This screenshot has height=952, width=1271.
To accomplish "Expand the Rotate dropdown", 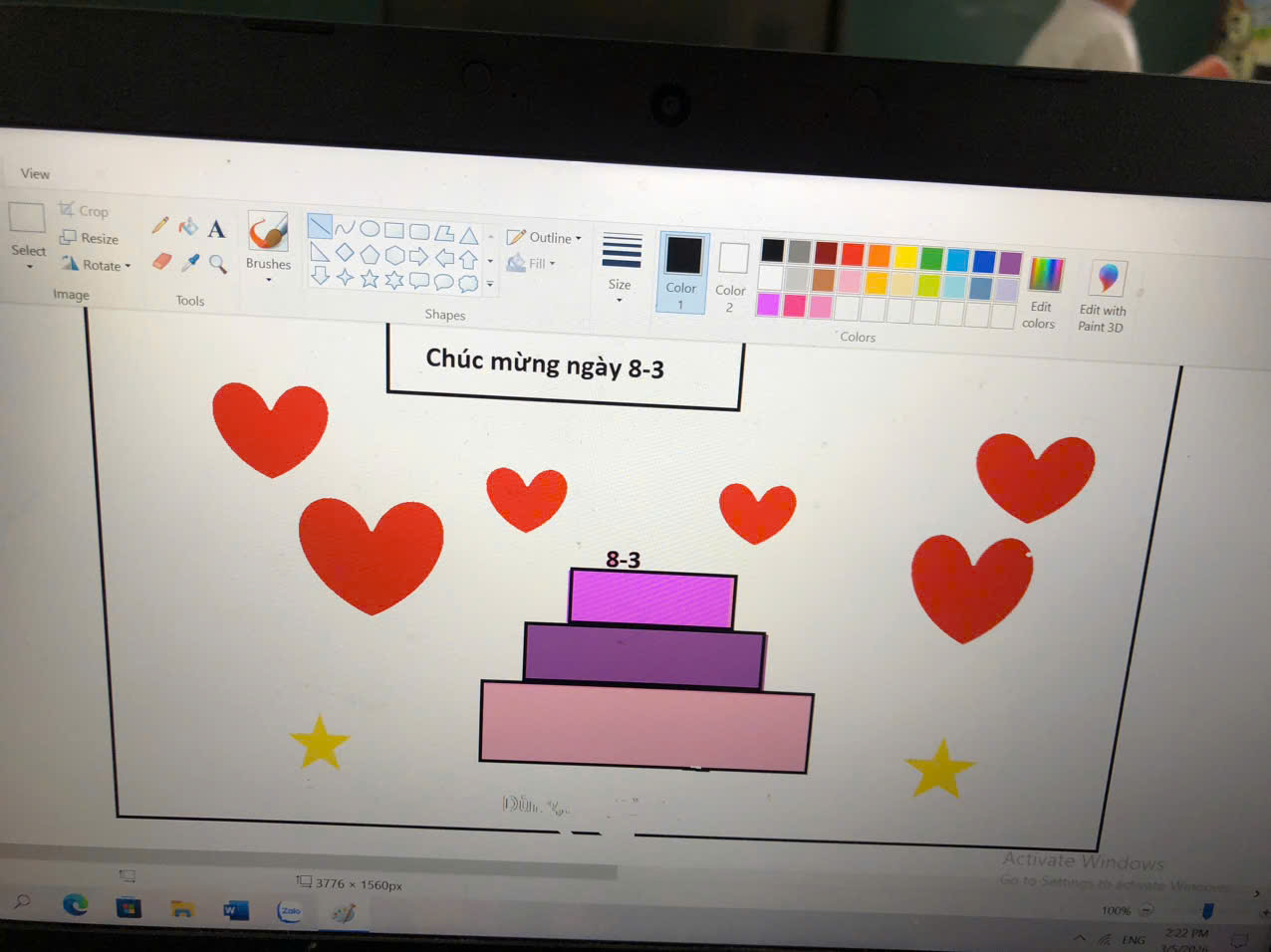I will tap(96, 265).
